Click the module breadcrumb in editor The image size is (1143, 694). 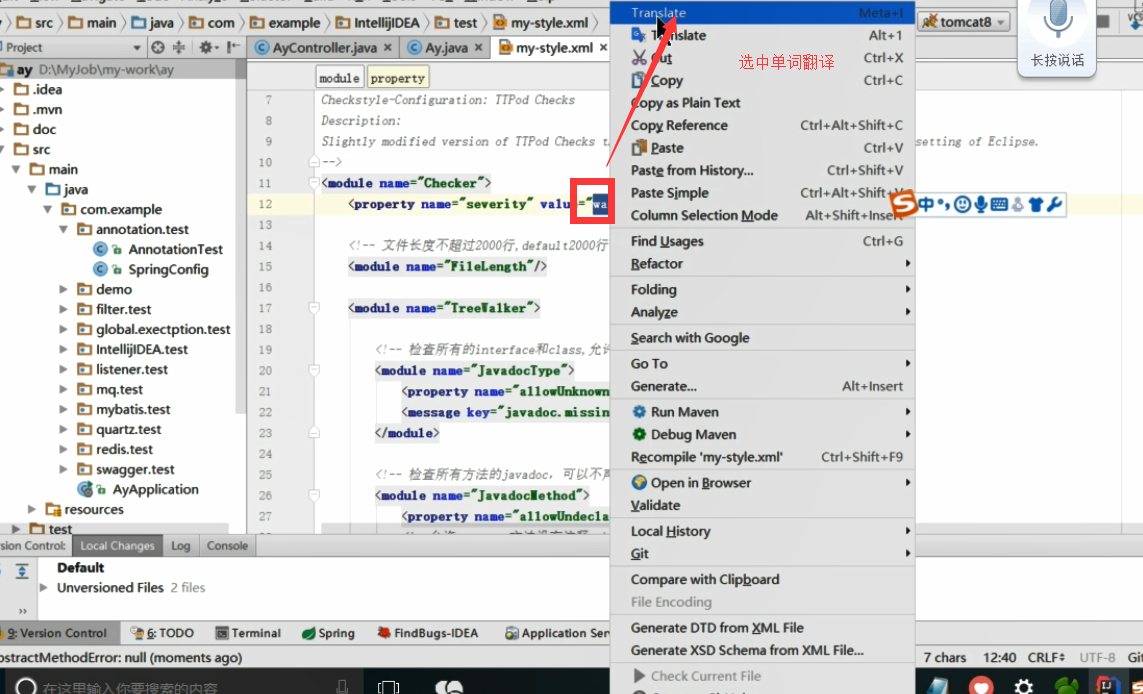click(x=339, y=78)
